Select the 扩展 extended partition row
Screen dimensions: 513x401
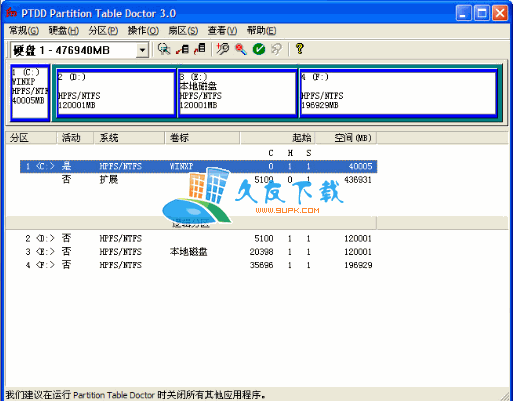(x=198, y=180)
